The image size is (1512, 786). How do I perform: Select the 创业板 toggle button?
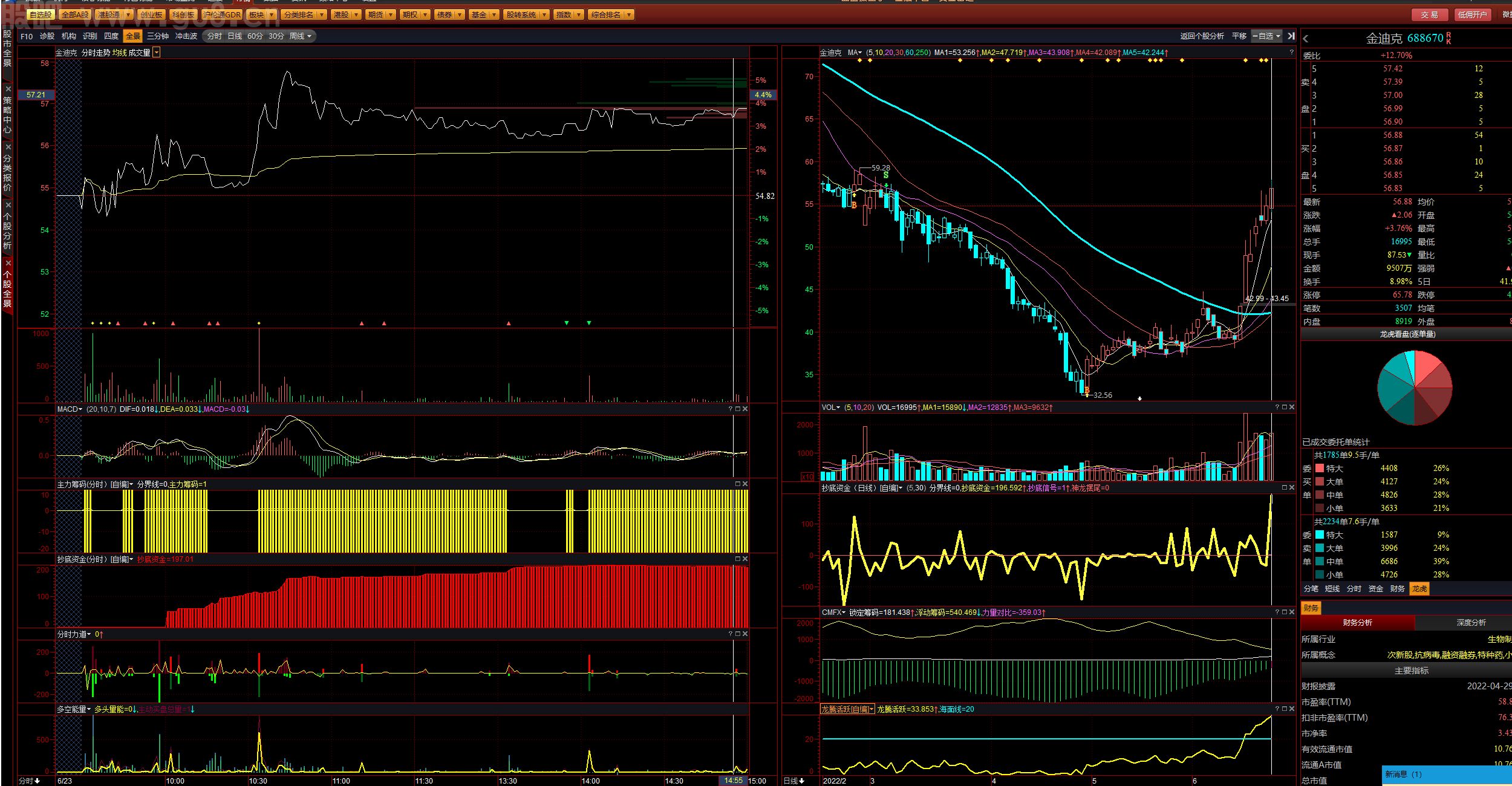151,15
